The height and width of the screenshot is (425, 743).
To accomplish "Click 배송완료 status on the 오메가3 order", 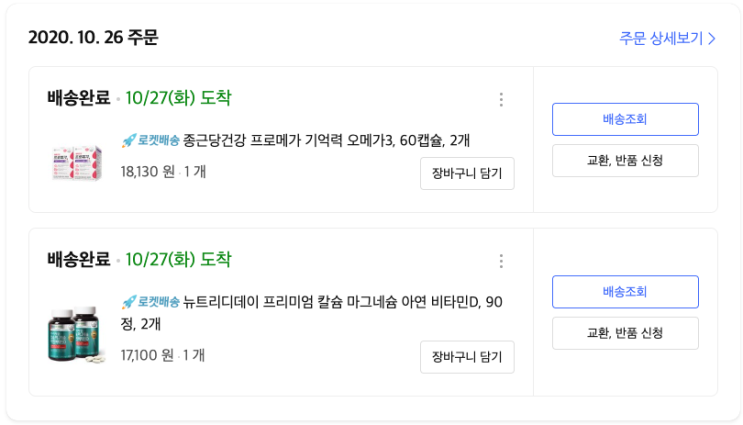I will click(79, 98).
